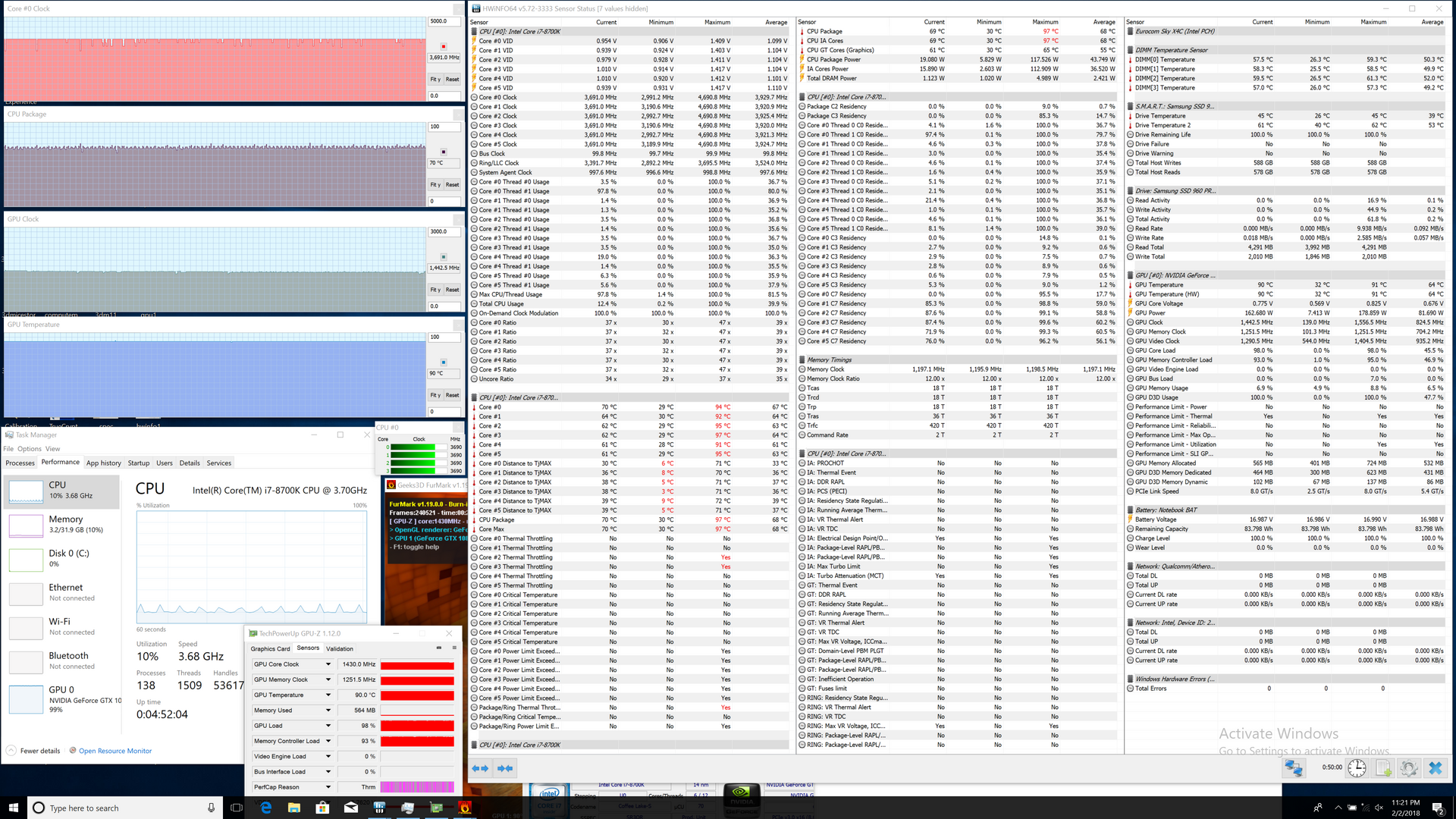Open File Explorer from taskbar
The height and width of the screenshot is (819, 1456).
(x=293, y=808)
